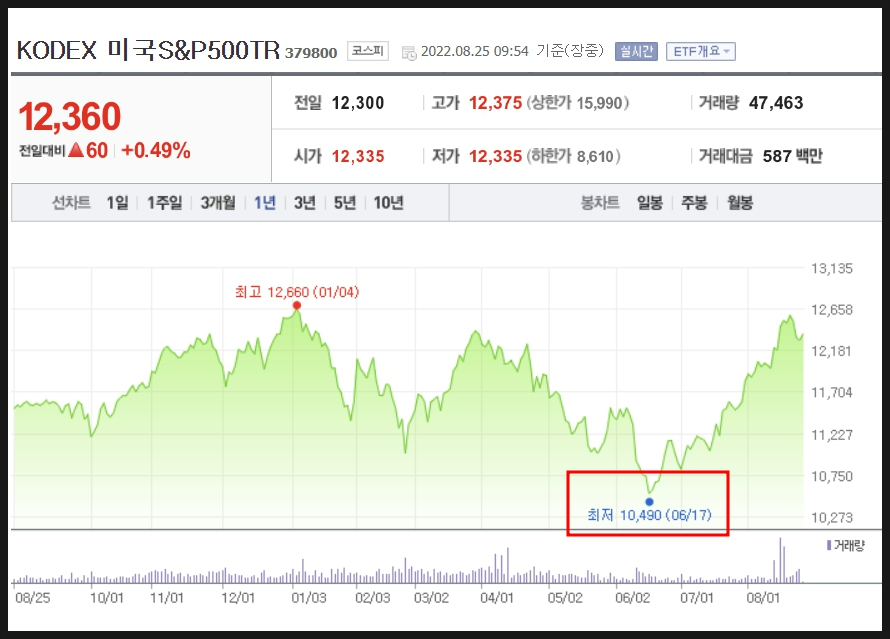Click the 전일대비 label under the price
890x639 pixels.
coord(42,151)
